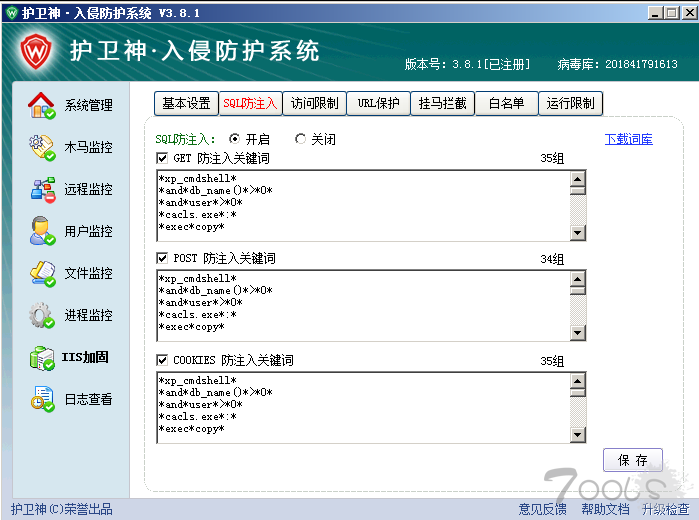Select the 木马监控 sidebar label
The width and height of the screenshot is (699, 520).
click(88, 147)
